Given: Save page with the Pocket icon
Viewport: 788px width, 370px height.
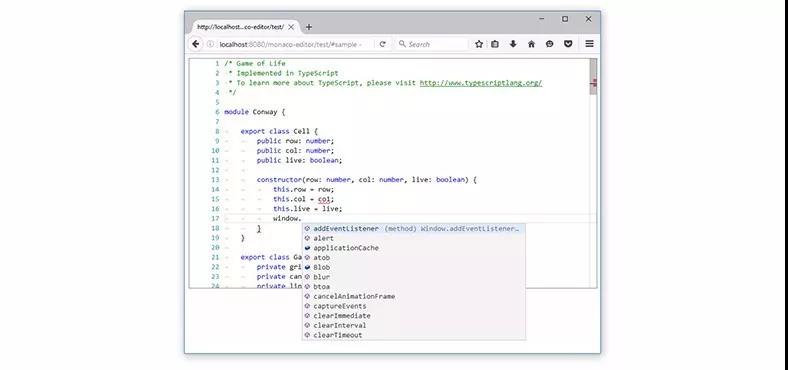Looking at the screenshot, I should coord(568,44).
